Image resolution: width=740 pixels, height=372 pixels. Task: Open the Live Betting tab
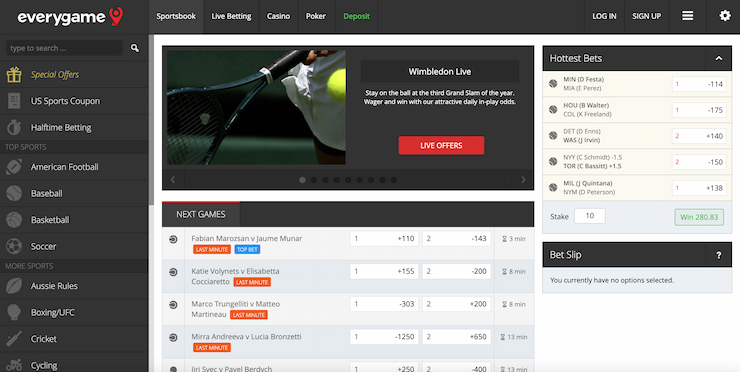point(231,16)
